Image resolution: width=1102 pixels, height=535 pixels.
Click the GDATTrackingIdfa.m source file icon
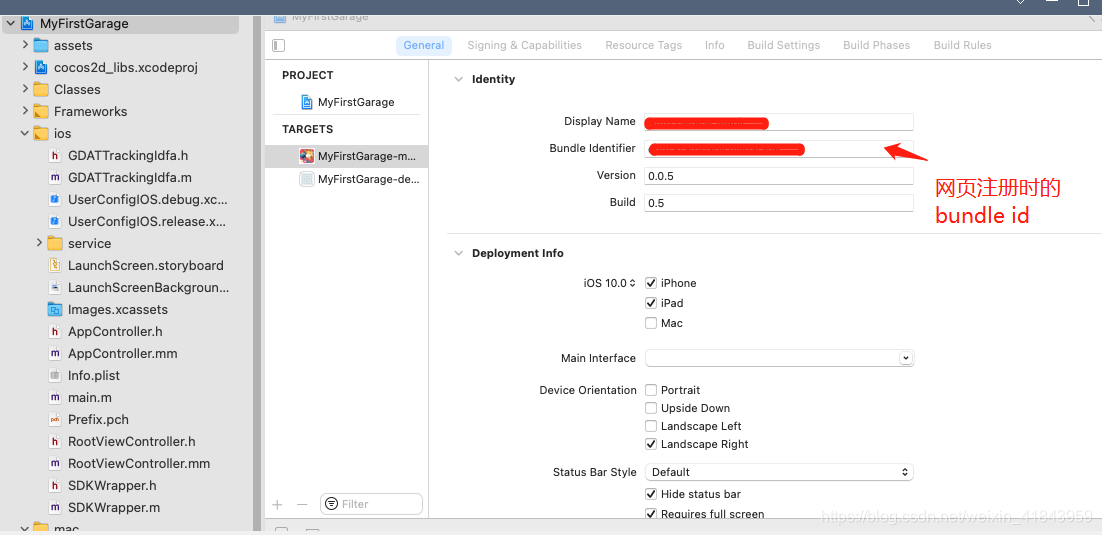(x=55, y=177)
